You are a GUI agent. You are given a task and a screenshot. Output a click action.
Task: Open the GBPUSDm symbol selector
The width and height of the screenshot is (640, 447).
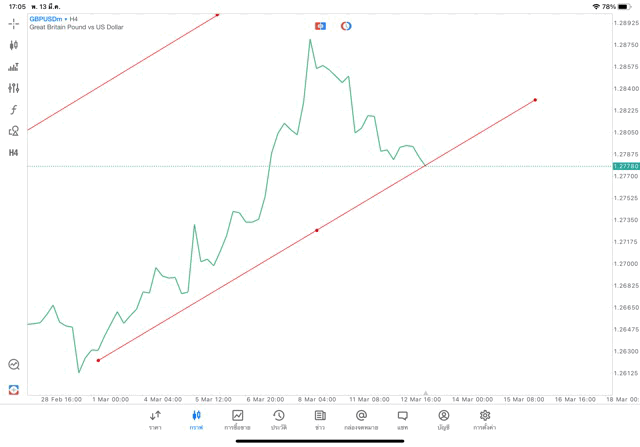[x=45, y=18]
